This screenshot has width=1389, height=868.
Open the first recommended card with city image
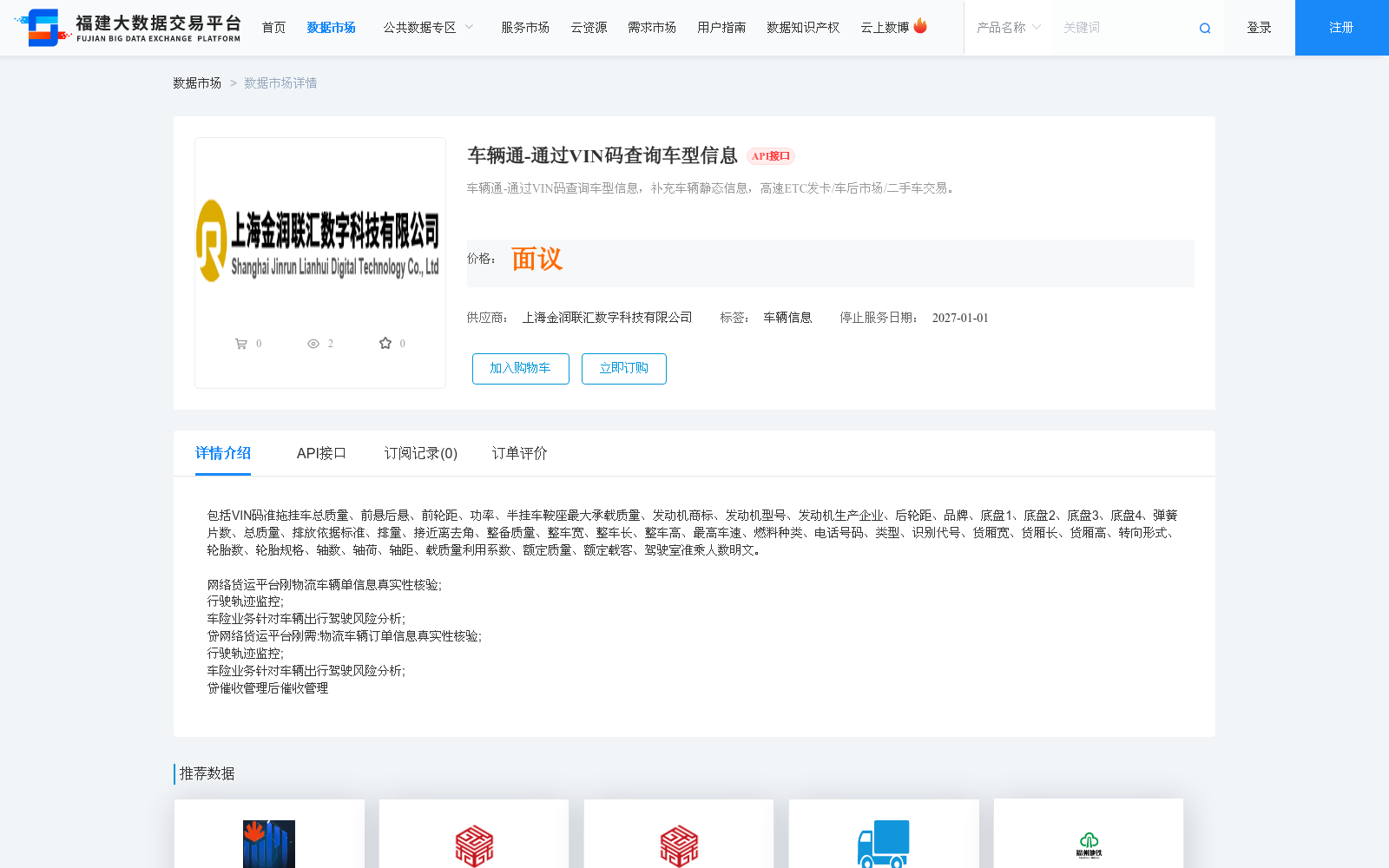(269, 833)
